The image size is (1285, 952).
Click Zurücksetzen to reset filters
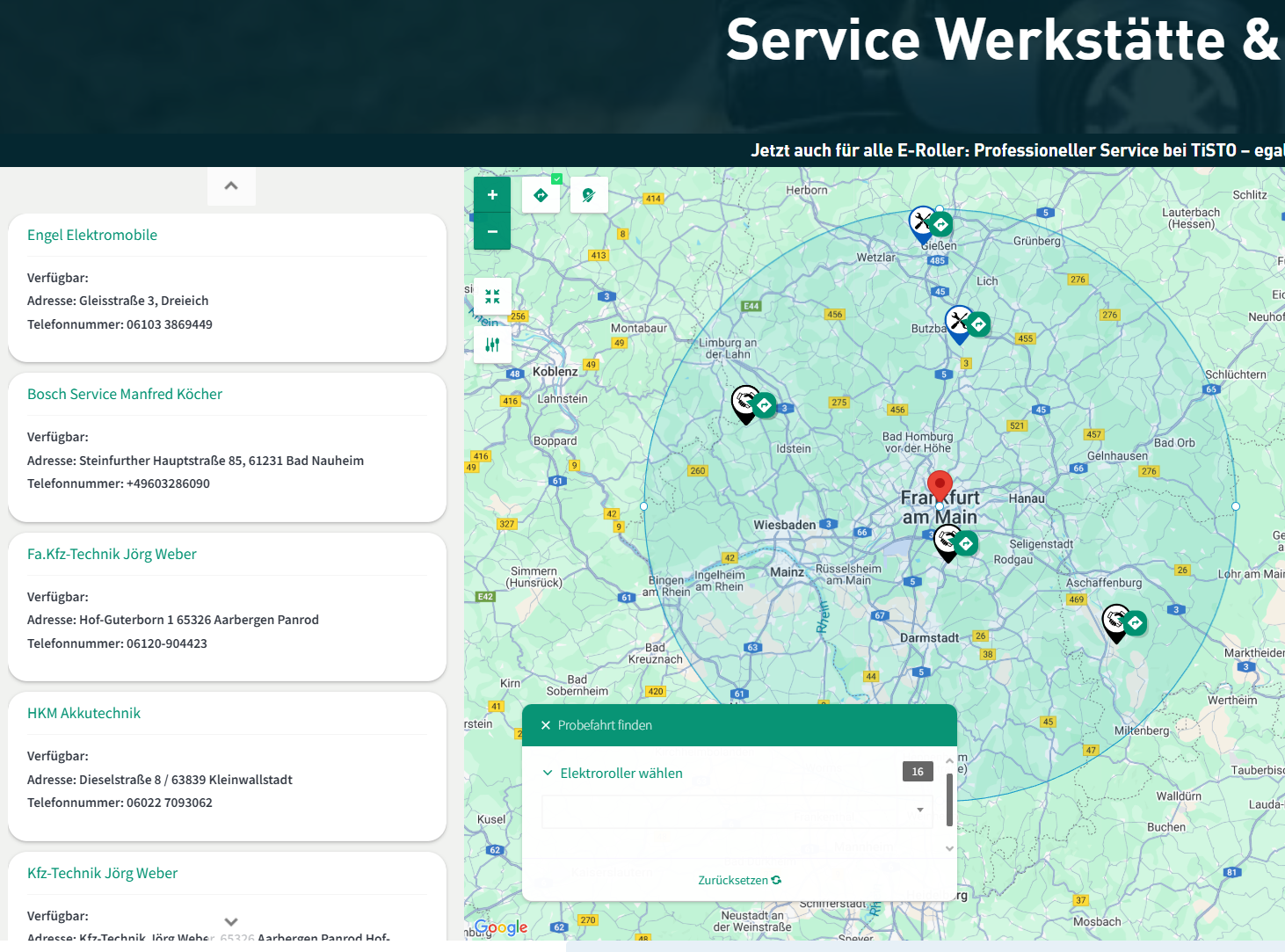tap(739, 880)
